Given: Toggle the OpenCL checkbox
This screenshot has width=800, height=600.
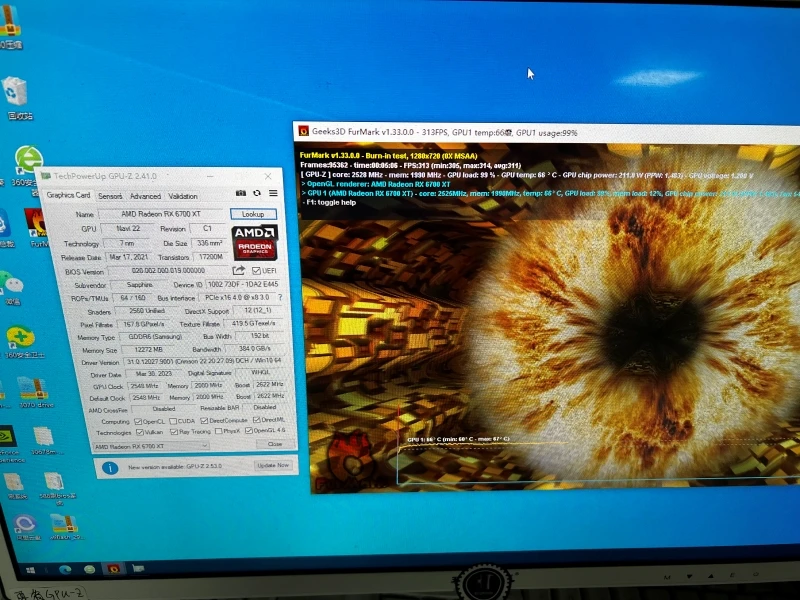Looking at the screenshot, I should (x=138, y=421).
